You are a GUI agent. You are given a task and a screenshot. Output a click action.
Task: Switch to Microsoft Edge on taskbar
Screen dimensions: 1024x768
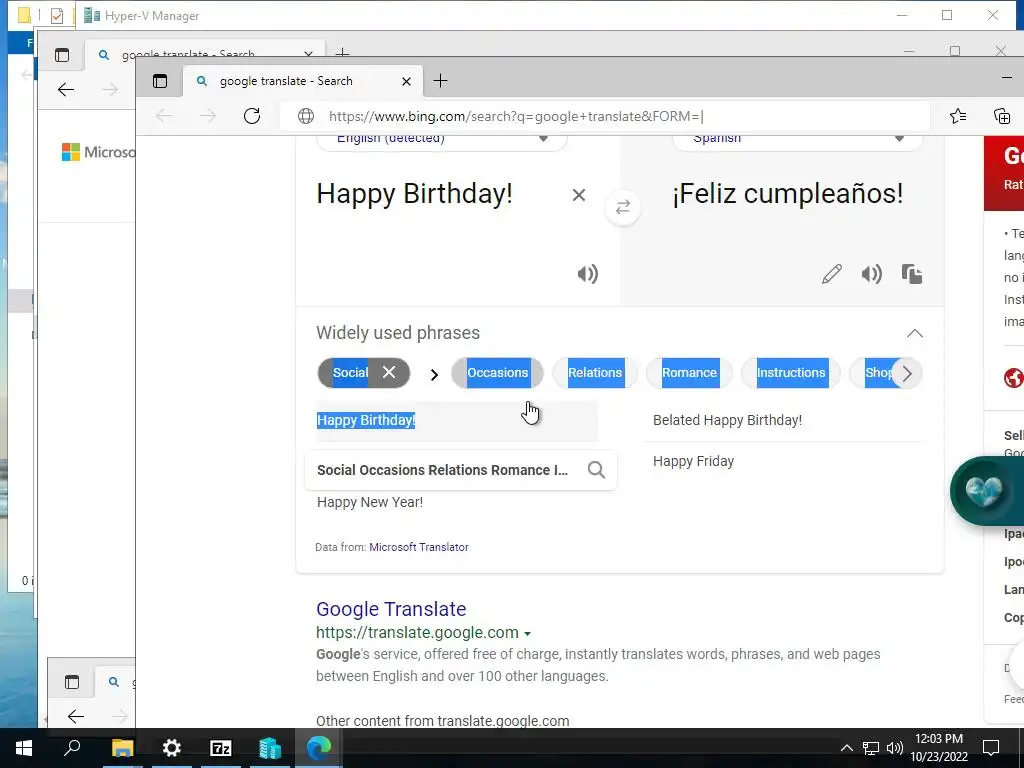coord(319,748)
